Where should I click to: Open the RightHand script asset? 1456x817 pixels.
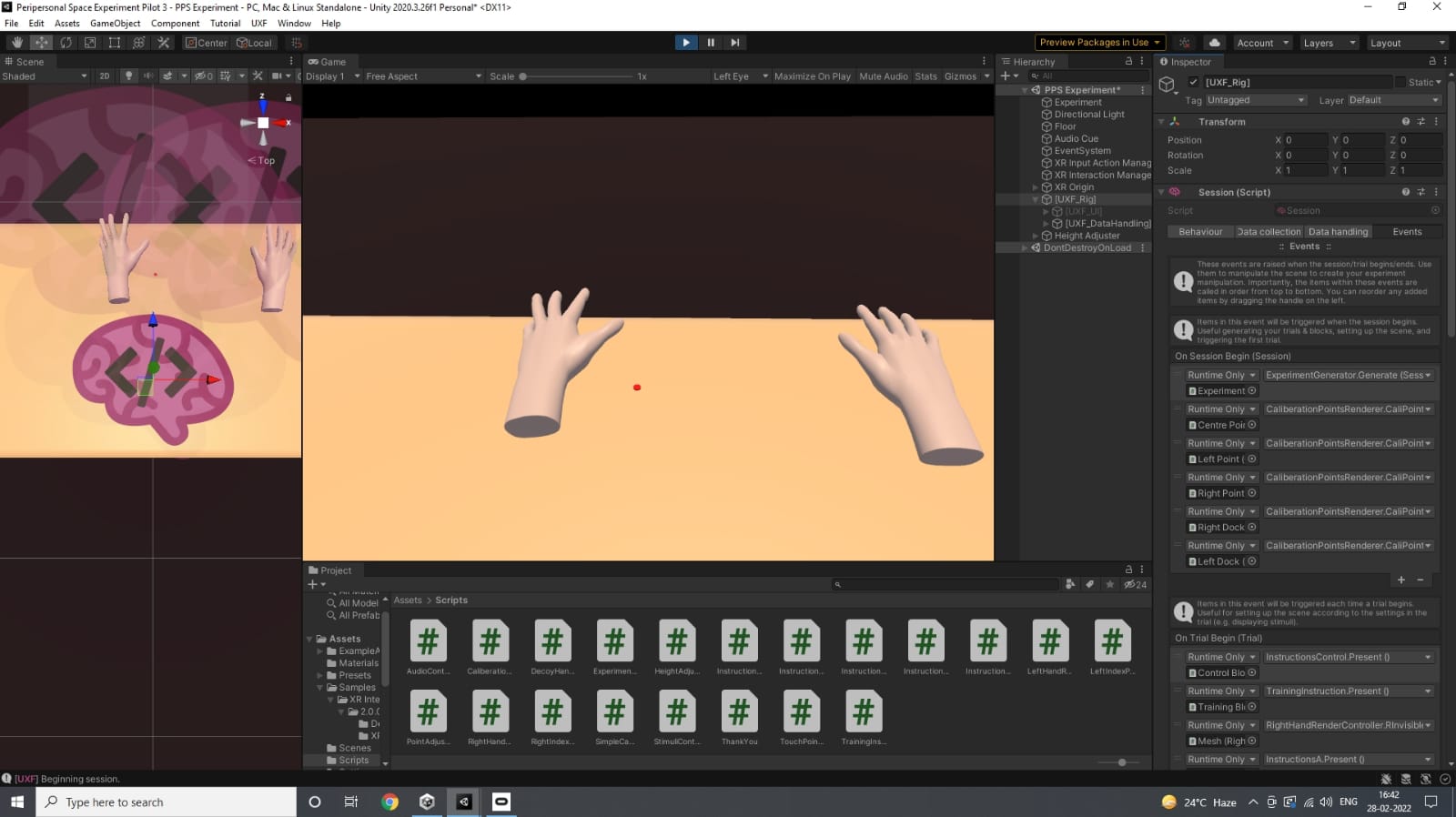490,718
